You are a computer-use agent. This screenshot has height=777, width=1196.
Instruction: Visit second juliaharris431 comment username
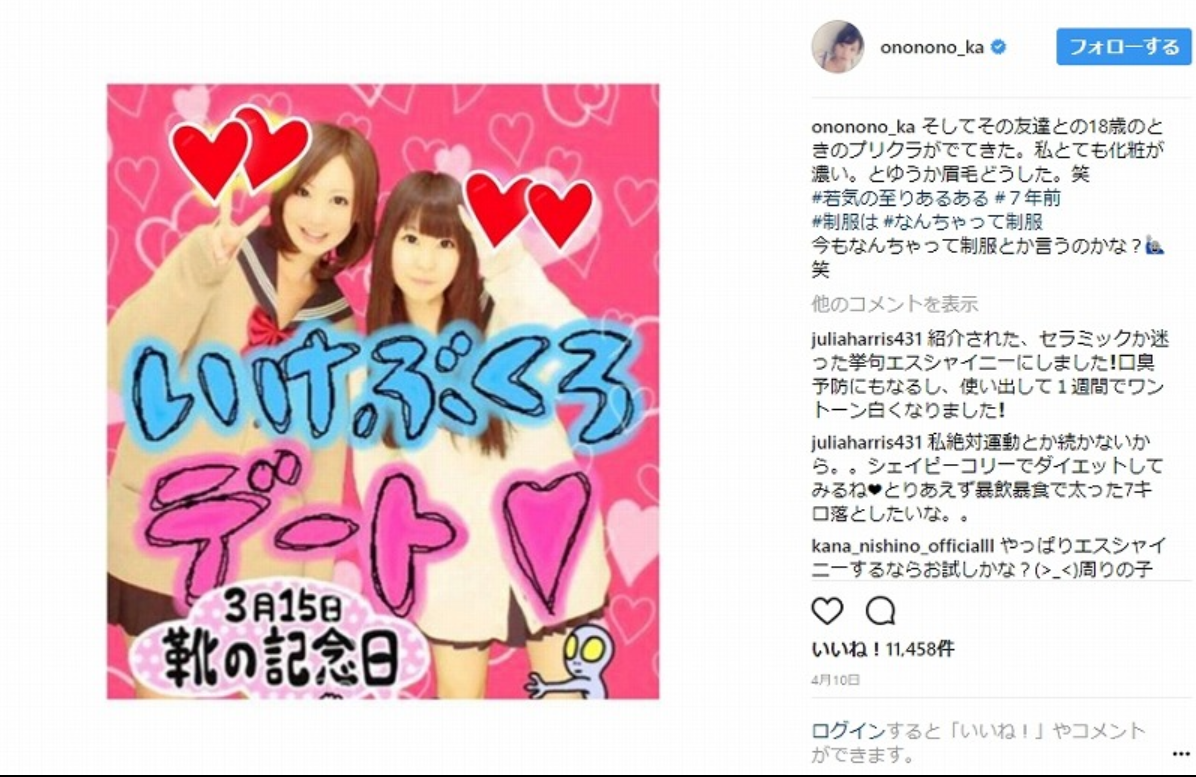[x=866, y=441]
